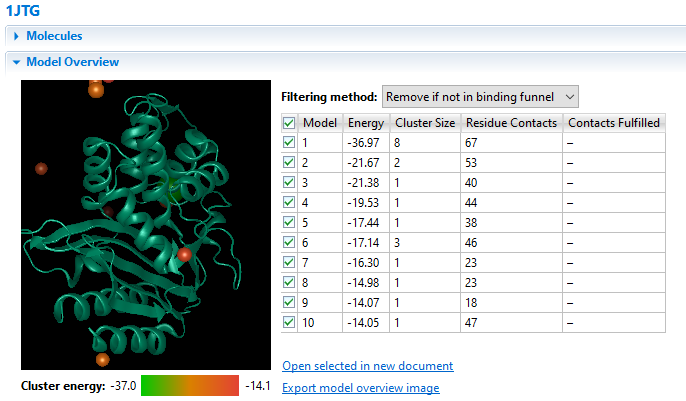The width and height of the screenshot is (686, 401).
Task: Click the Molecules section title
Action: [x=54, y=36]
